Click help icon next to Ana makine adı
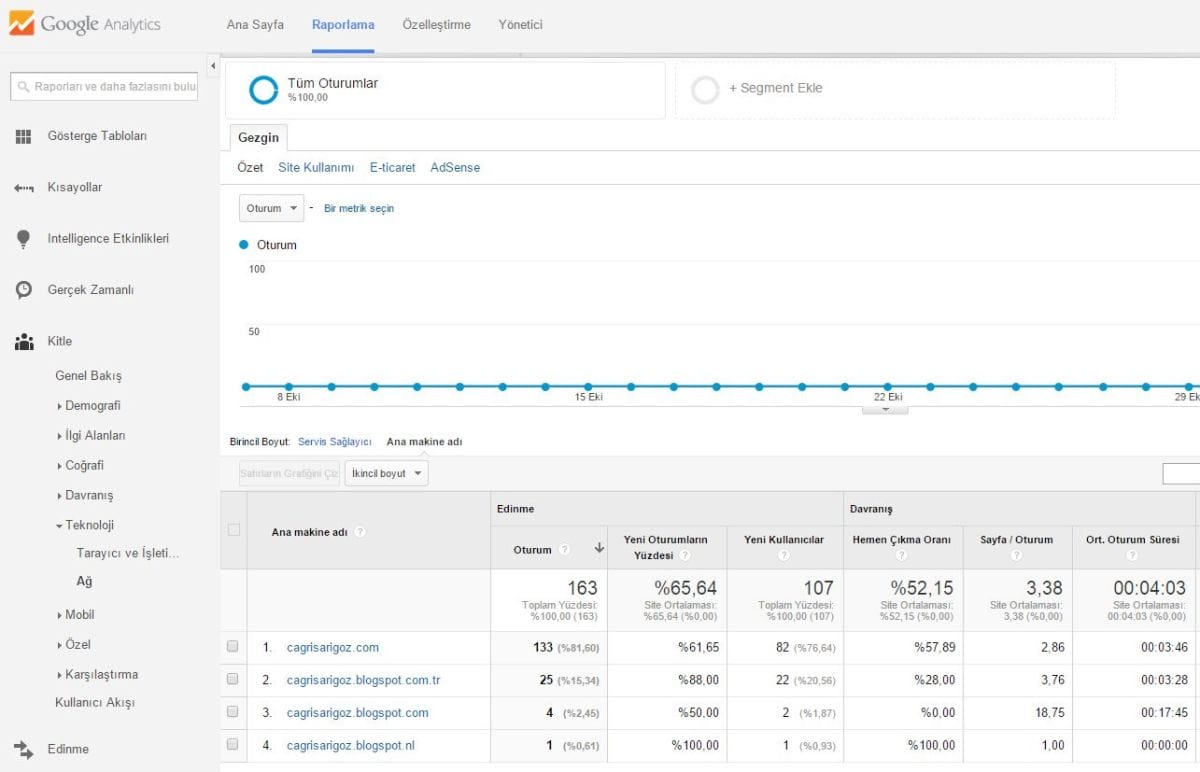 (360, 532)
